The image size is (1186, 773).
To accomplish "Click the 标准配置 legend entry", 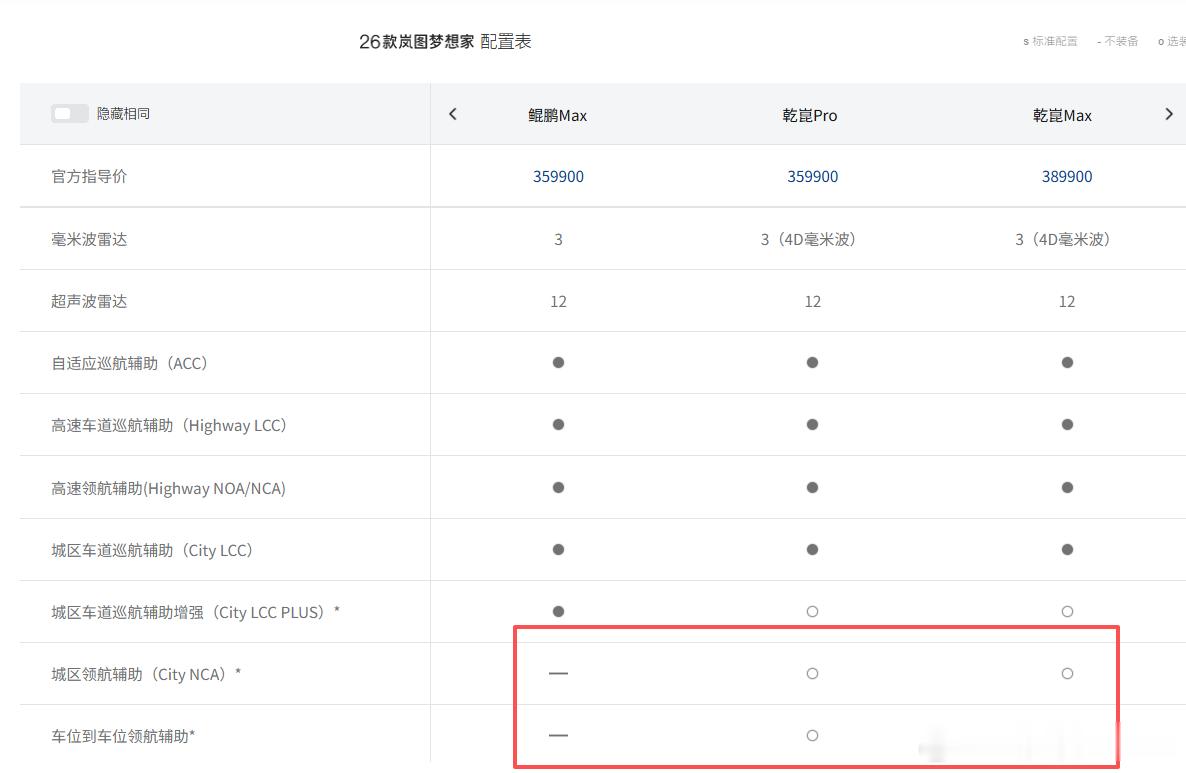I will click(x=1050, y=42).
